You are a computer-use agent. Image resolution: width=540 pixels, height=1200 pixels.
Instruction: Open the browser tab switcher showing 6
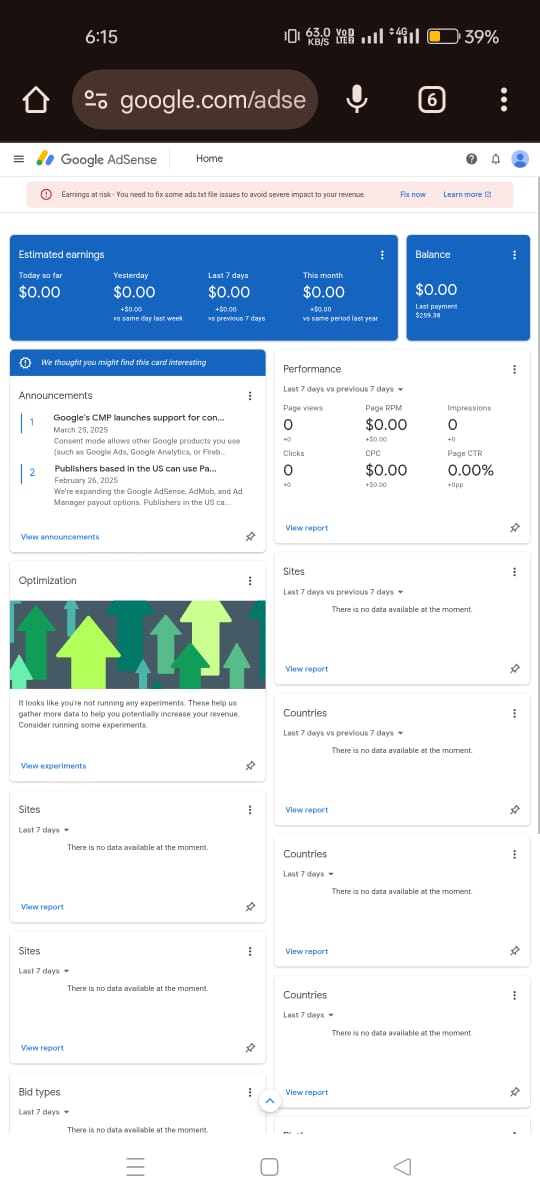pos(431,100)
